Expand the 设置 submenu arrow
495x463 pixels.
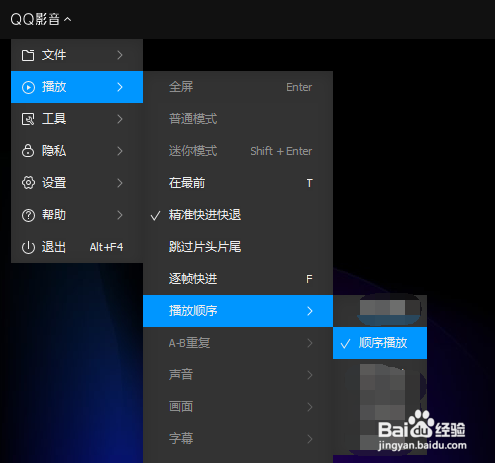coord(120,183)
